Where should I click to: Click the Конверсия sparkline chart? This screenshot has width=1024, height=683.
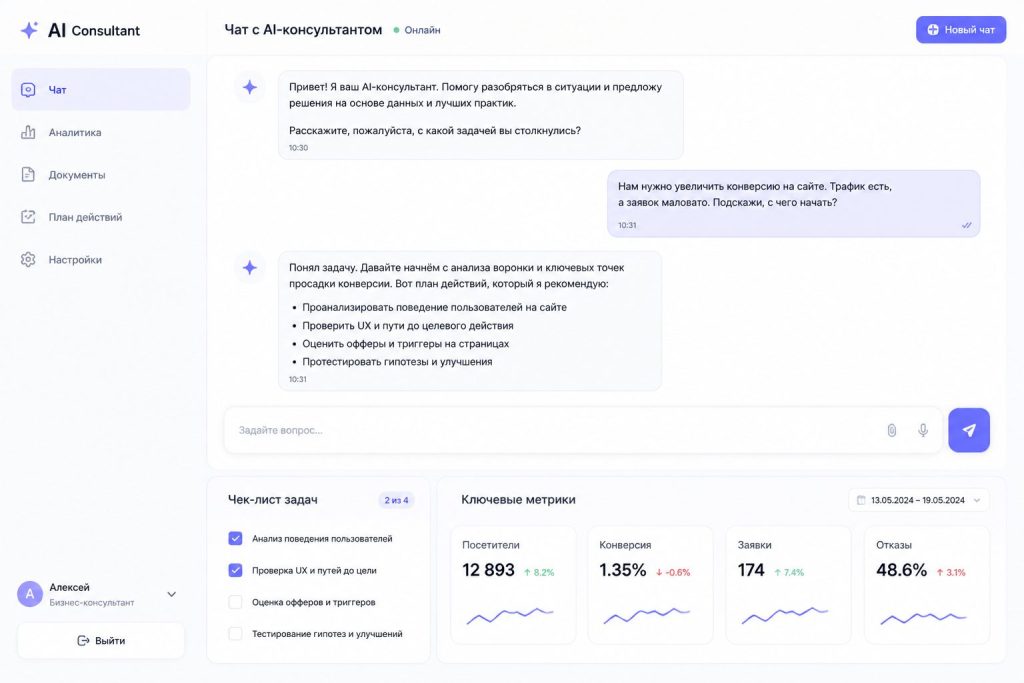[647, 615]
